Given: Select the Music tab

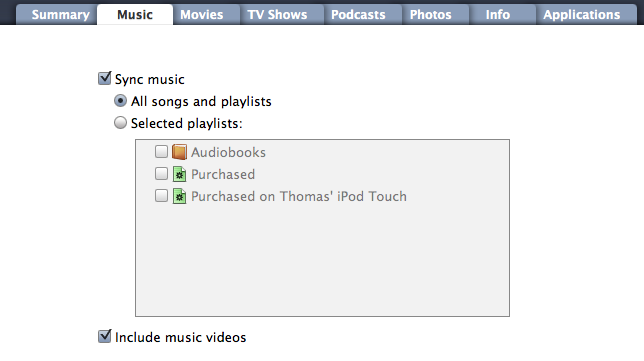Looking at the screenshot, I should click(135, 15).
